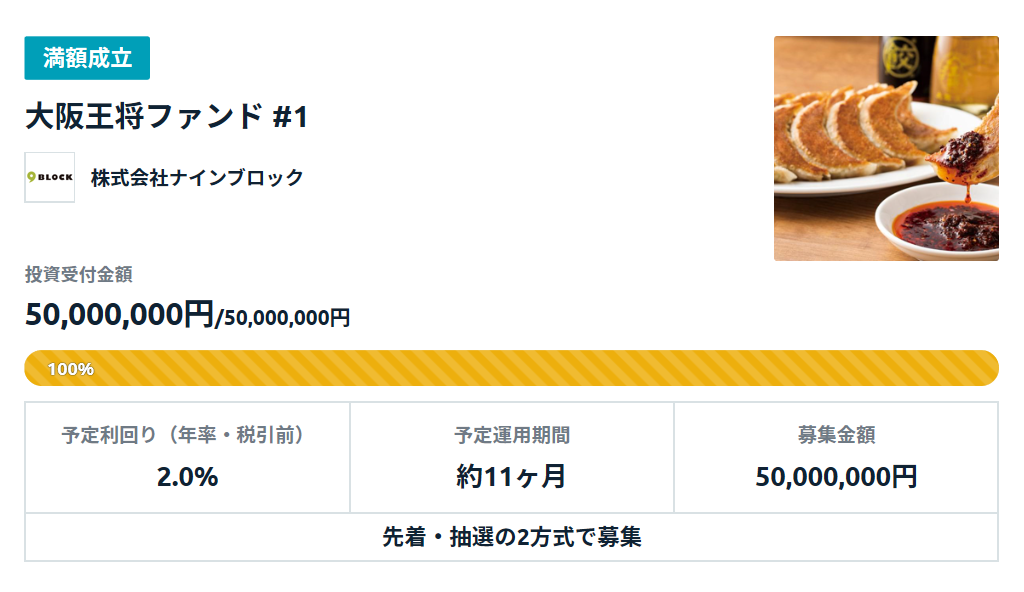Viewport: 1024px width, 592px height.
Task: Open the gyoza dumpling fund thumbnail image
Action: 886,148
